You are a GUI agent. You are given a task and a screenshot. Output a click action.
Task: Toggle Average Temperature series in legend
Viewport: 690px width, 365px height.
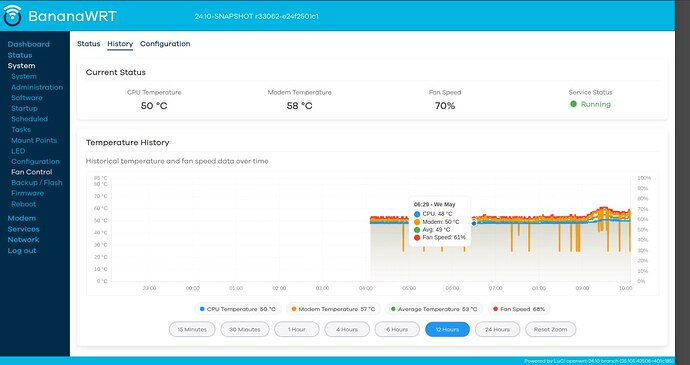coord(434,309)
